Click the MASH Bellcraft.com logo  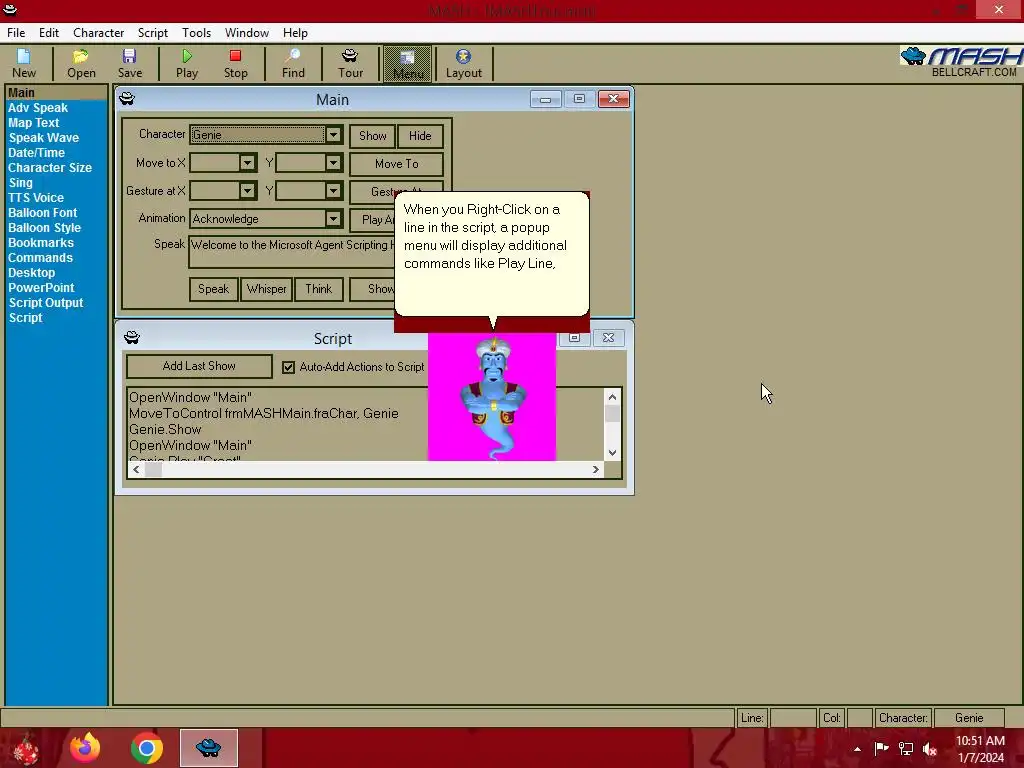click(961, 62)
